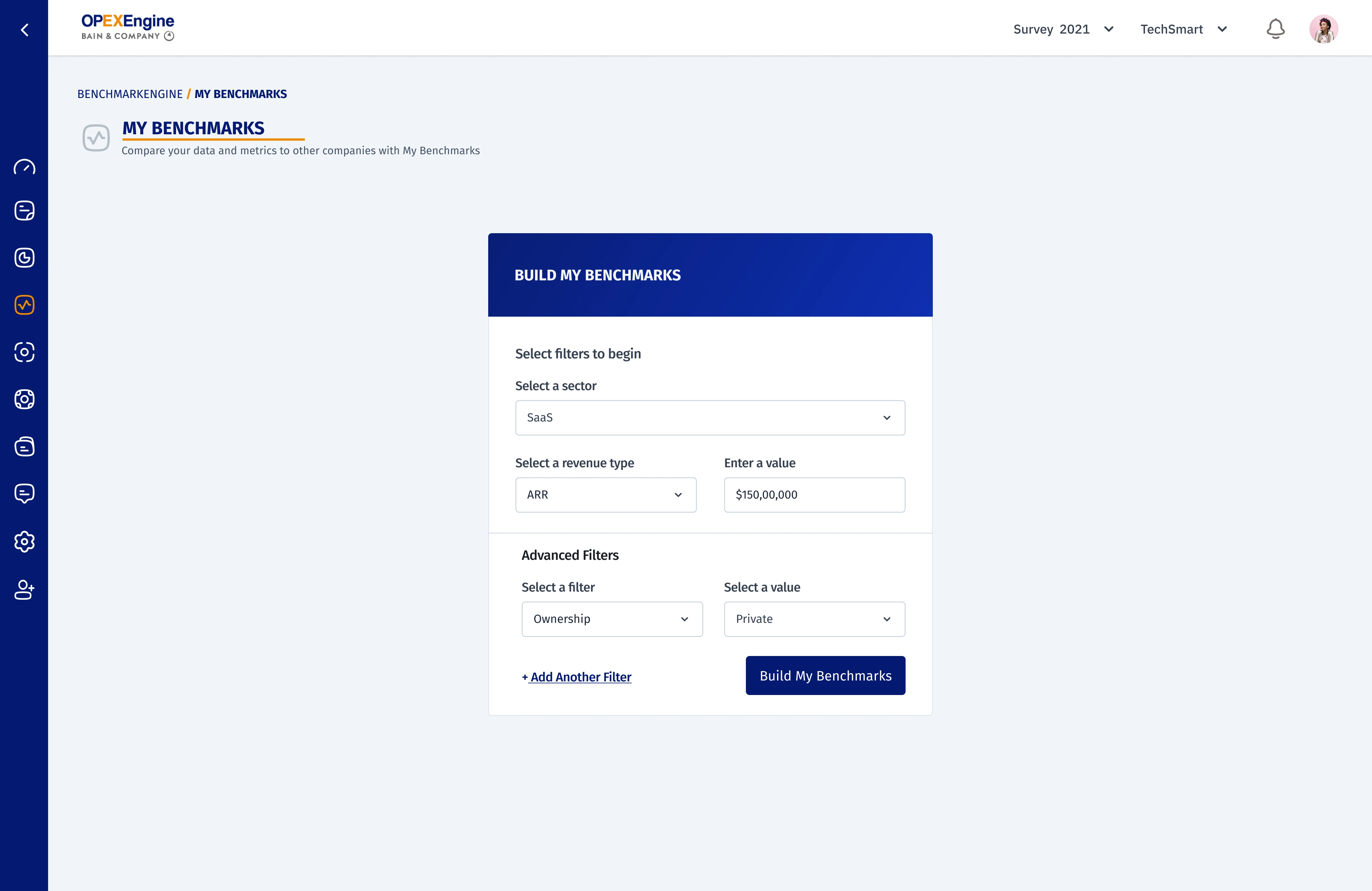Click MY BENCHMARKS breadcrumb item
Viewport: 1372px width, 891px height.
240,94
